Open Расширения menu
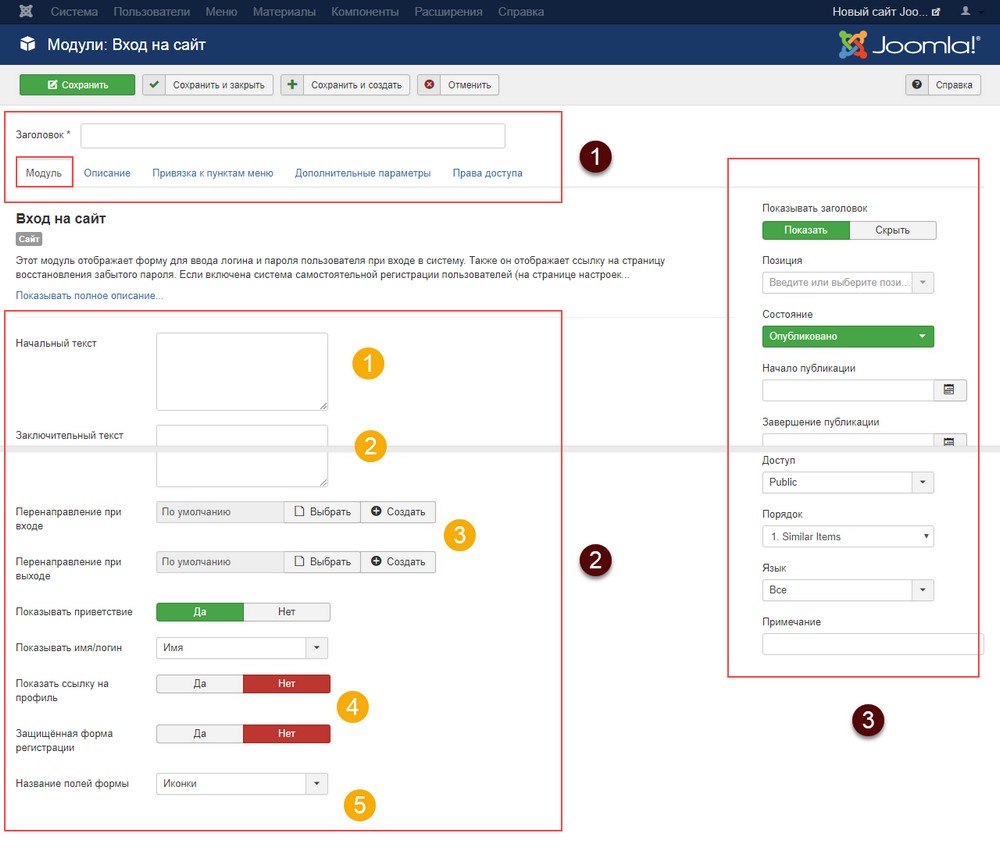The width and height of the screenshot is (1000, 862). point(448,11)
